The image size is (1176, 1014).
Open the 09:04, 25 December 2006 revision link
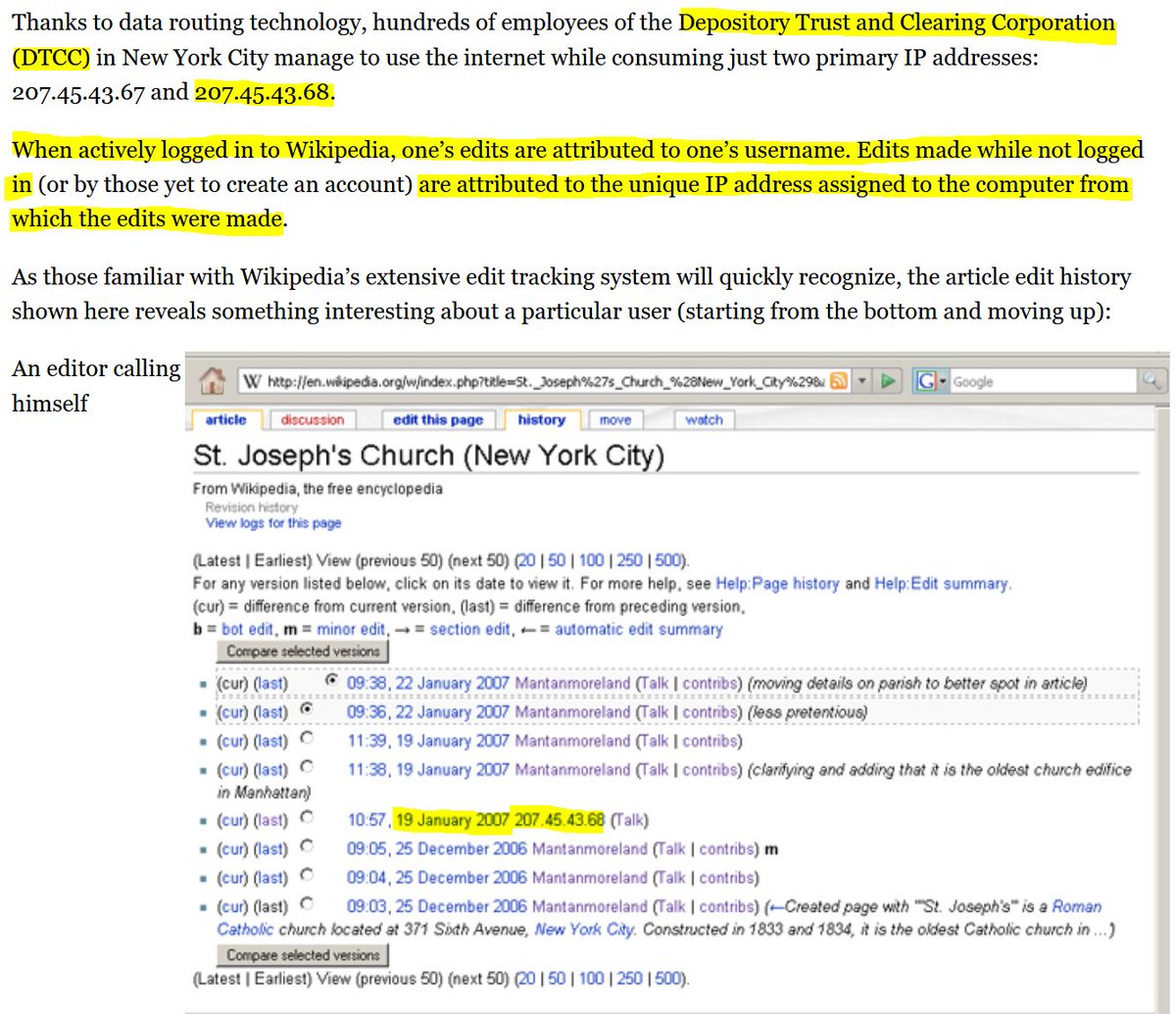[437, 878]
